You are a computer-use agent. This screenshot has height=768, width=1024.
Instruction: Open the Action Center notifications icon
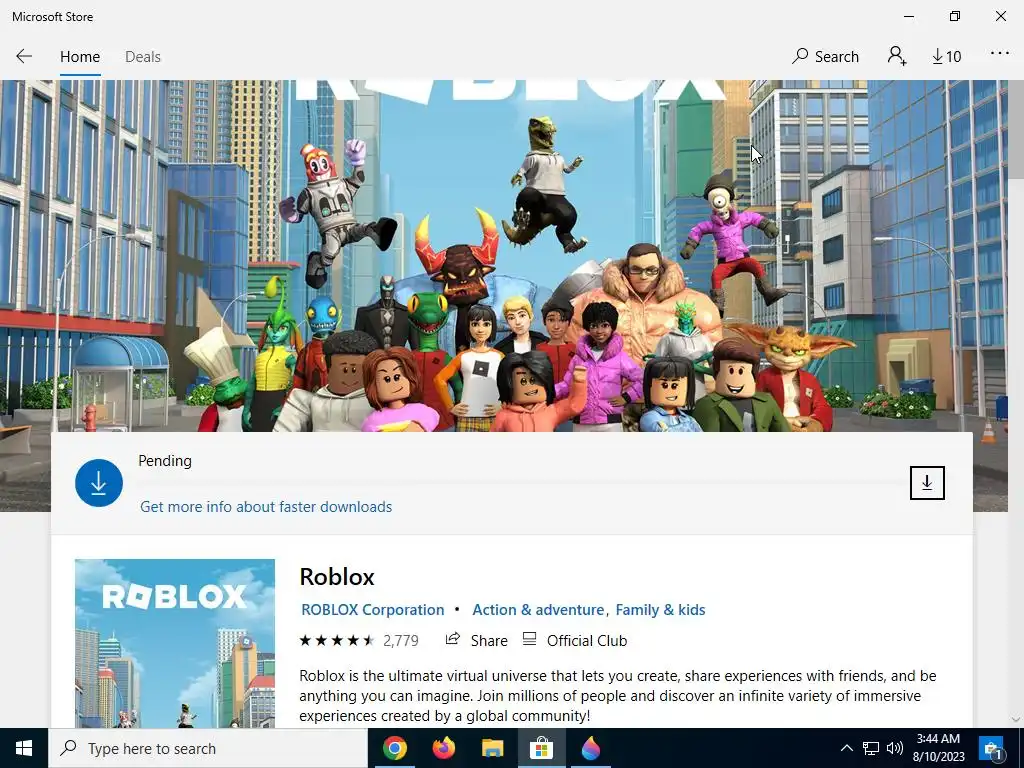[x=991, y=748]
